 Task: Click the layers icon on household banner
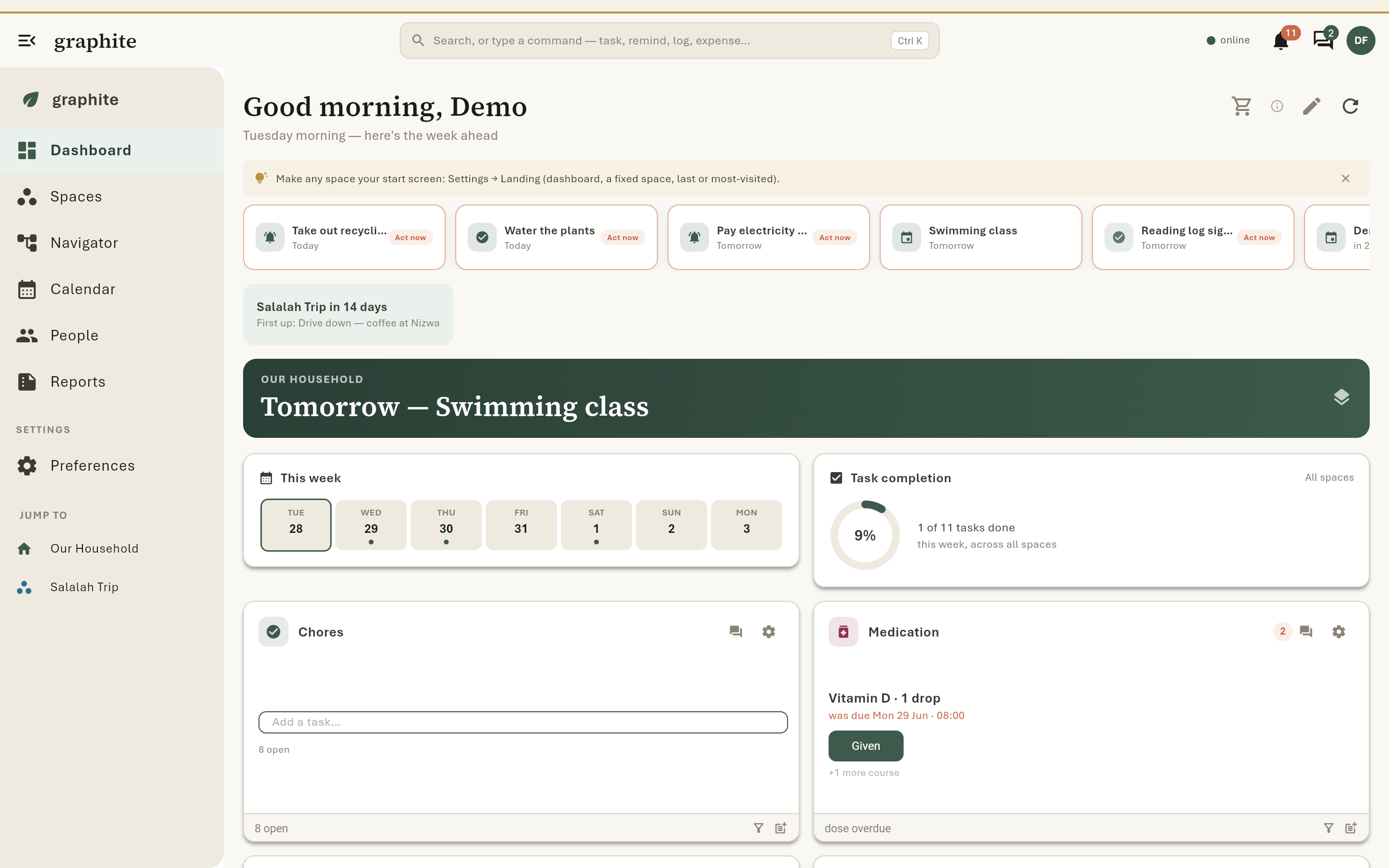click(1341, 397)
